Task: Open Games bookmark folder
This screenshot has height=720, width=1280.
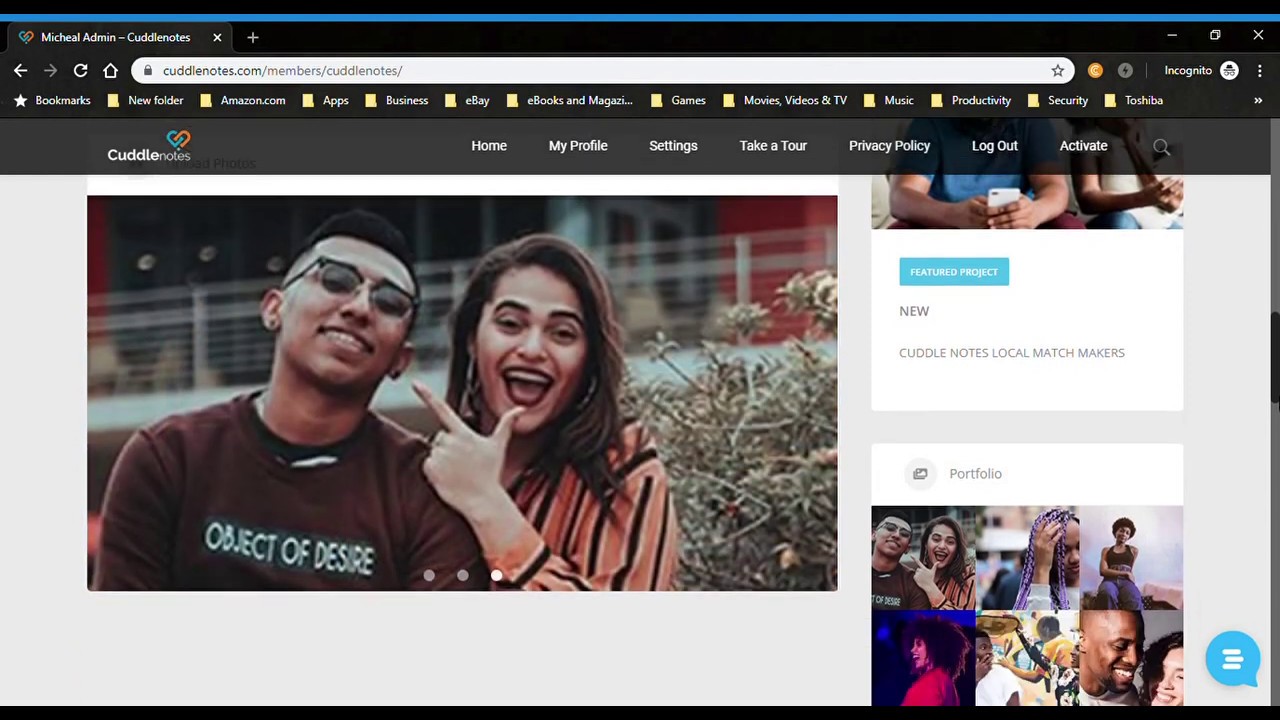Action: [x=678, y=100]
